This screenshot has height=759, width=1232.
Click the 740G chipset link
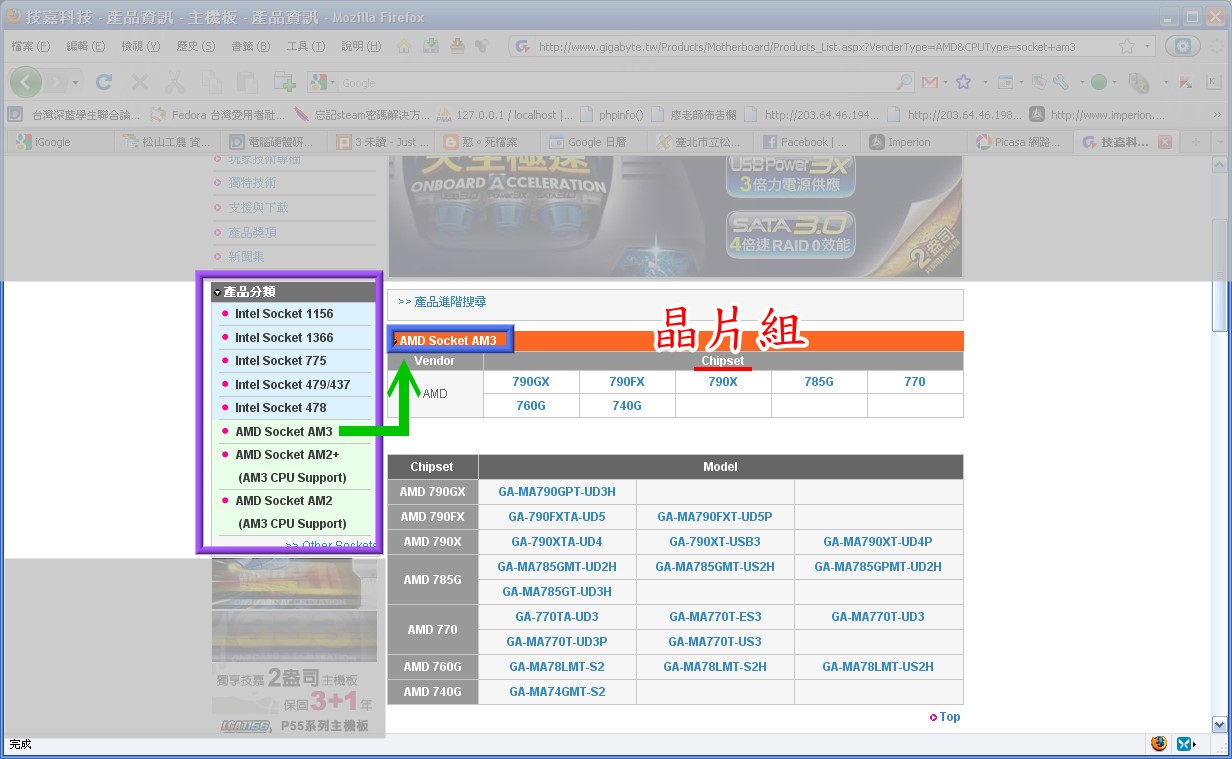tap(627, 406)
